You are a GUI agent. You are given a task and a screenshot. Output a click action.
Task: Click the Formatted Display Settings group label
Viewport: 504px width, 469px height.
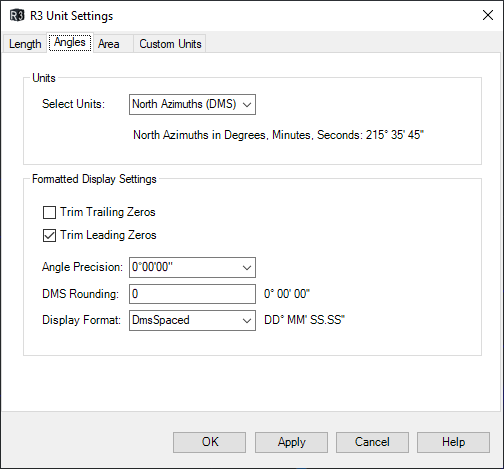[94, 179]
